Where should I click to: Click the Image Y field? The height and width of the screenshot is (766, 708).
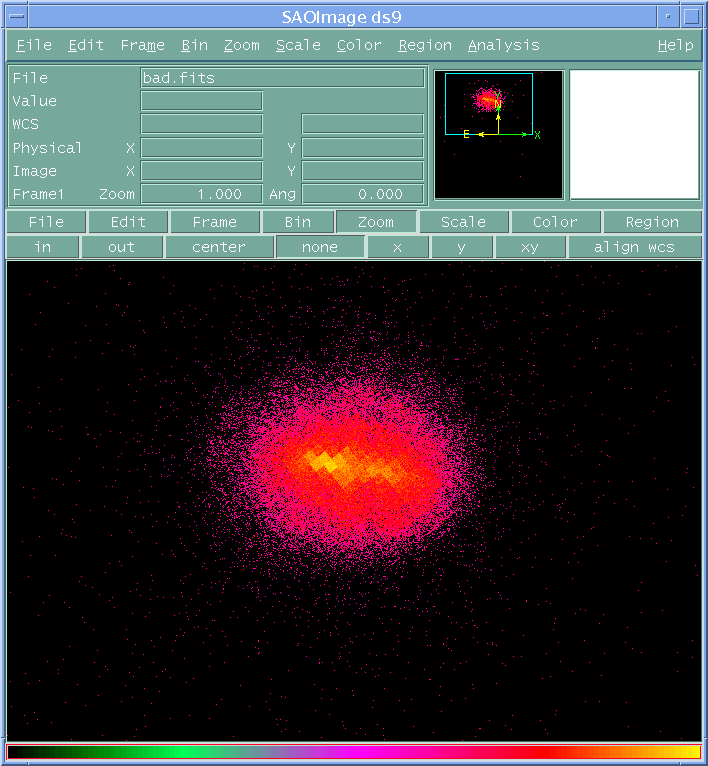[x=363, y=171]
